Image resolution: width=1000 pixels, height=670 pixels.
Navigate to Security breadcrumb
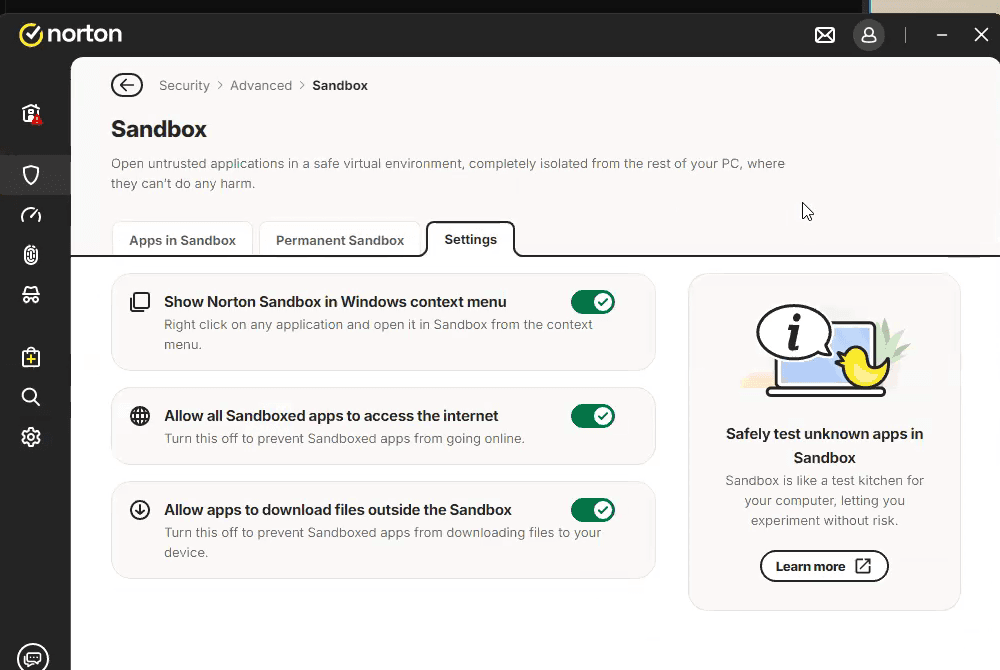point(184,85)
